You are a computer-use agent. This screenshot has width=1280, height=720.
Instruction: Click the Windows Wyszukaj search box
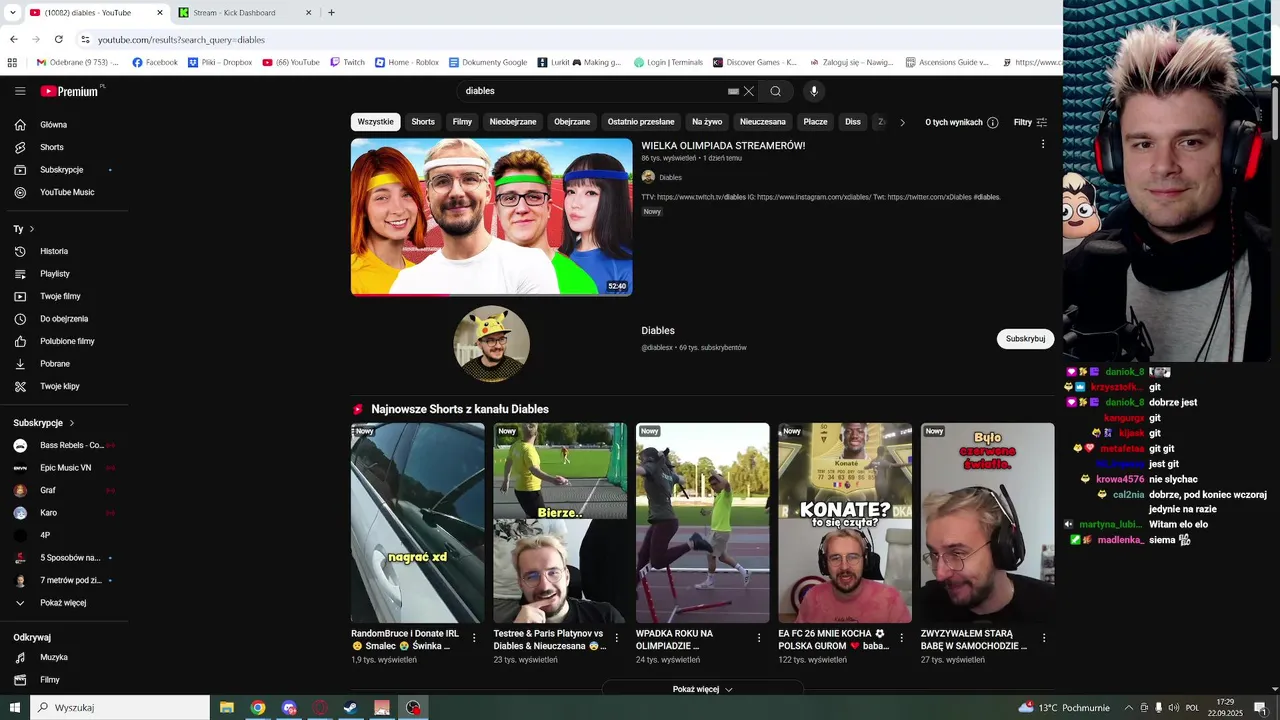[x=120, y=708]
